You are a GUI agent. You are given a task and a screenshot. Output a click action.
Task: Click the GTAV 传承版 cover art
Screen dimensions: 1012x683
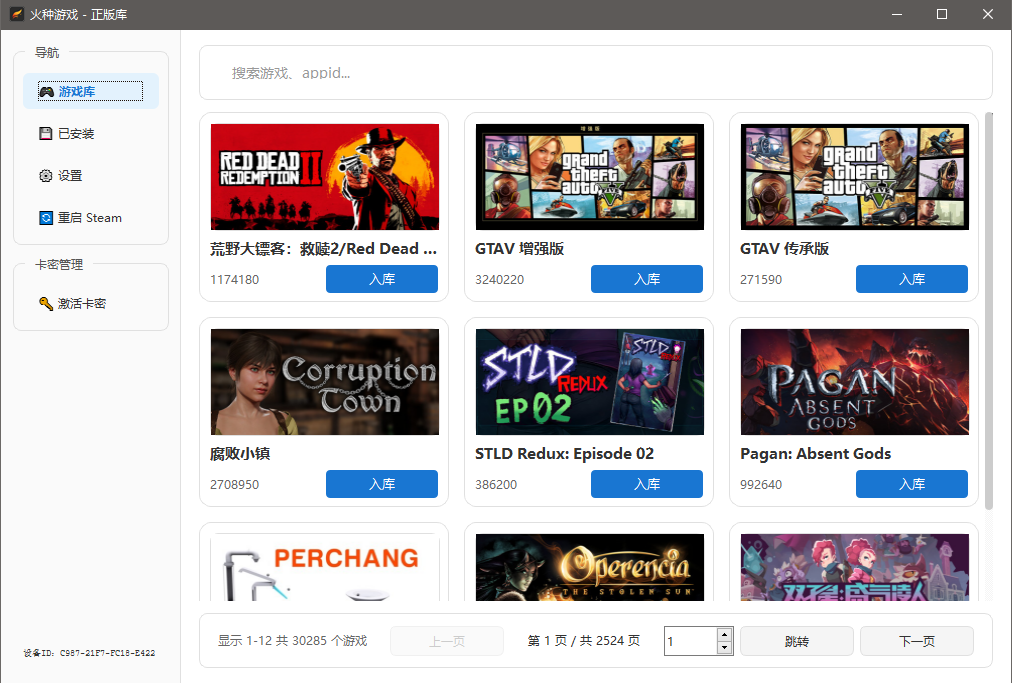tap(853, 176)
